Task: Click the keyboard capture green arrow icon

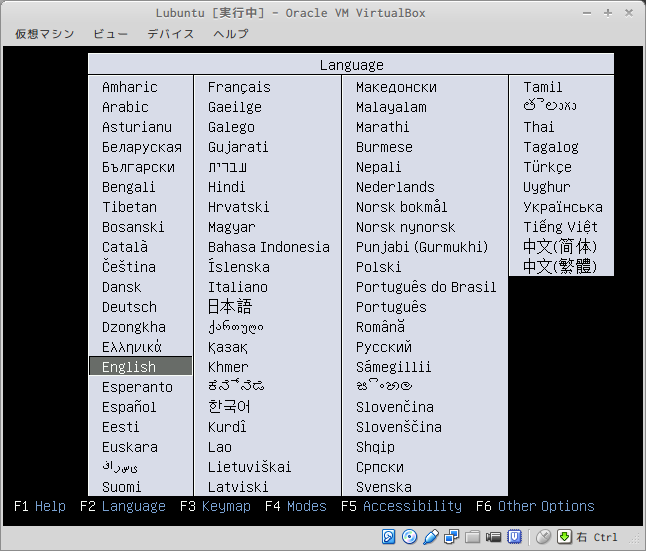Action: (x=564, y=537)
